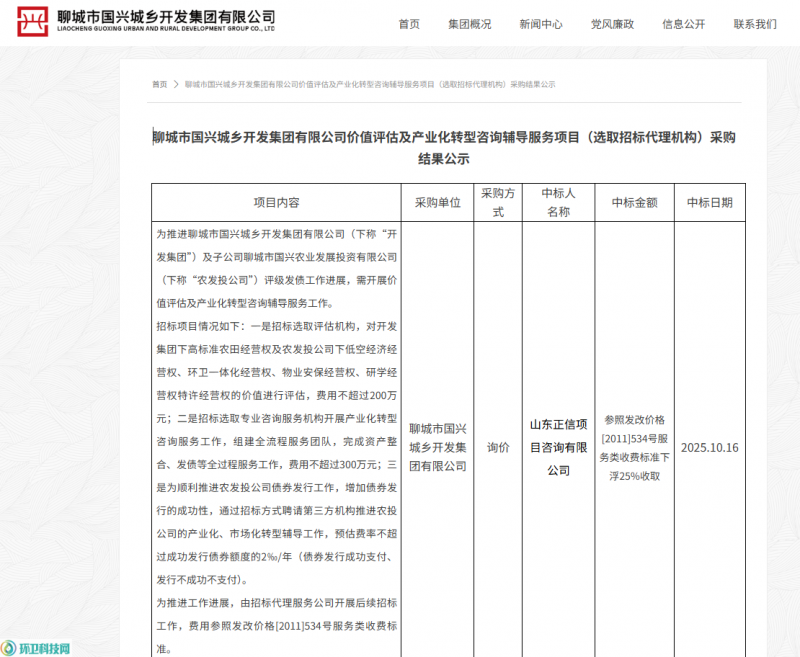Open the 集团概况 navigation menu
Image resolution: width=800 pixels, height=657 pixels.
click(469, 24)
